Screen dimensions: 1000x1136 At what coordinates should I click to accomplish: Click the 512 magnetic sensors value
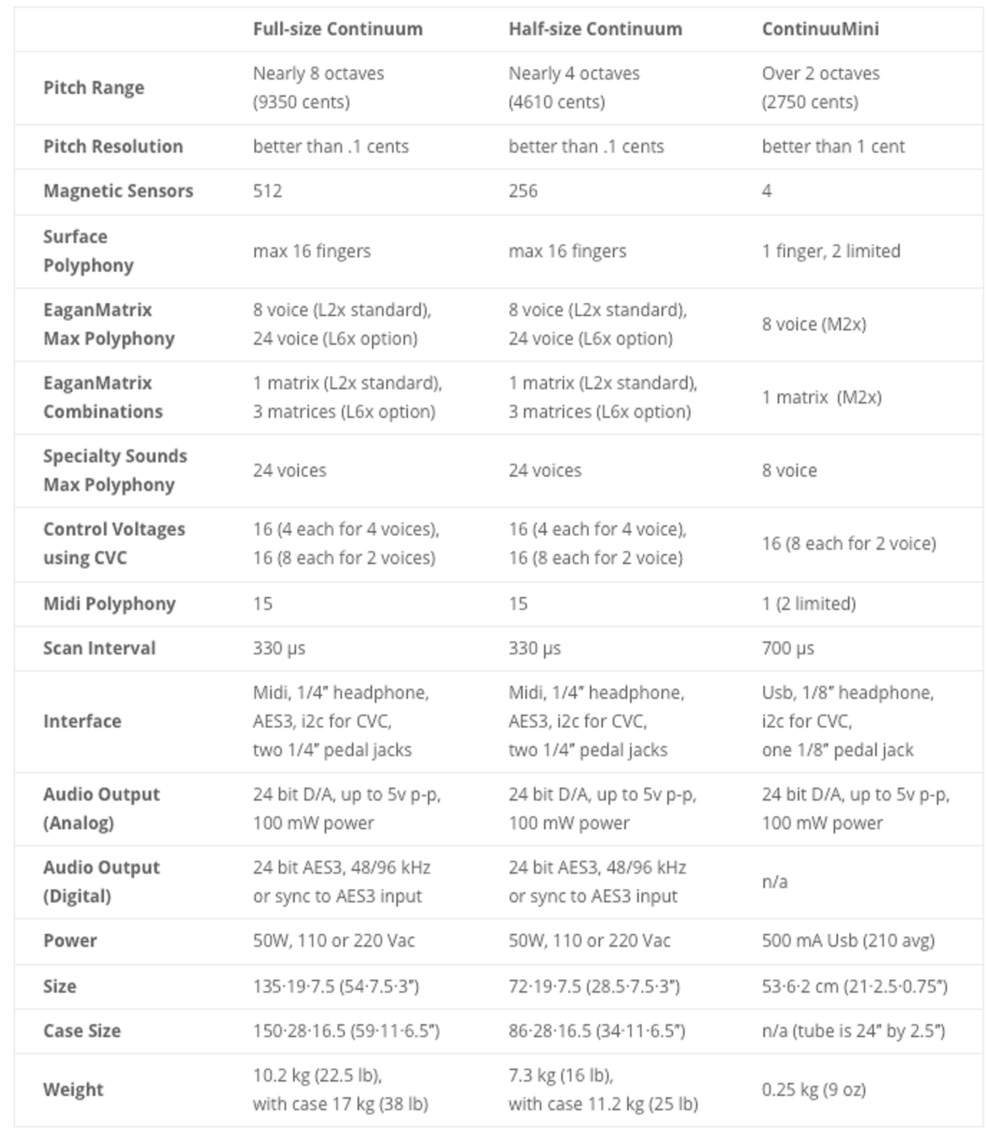click(x=267, y=191)
